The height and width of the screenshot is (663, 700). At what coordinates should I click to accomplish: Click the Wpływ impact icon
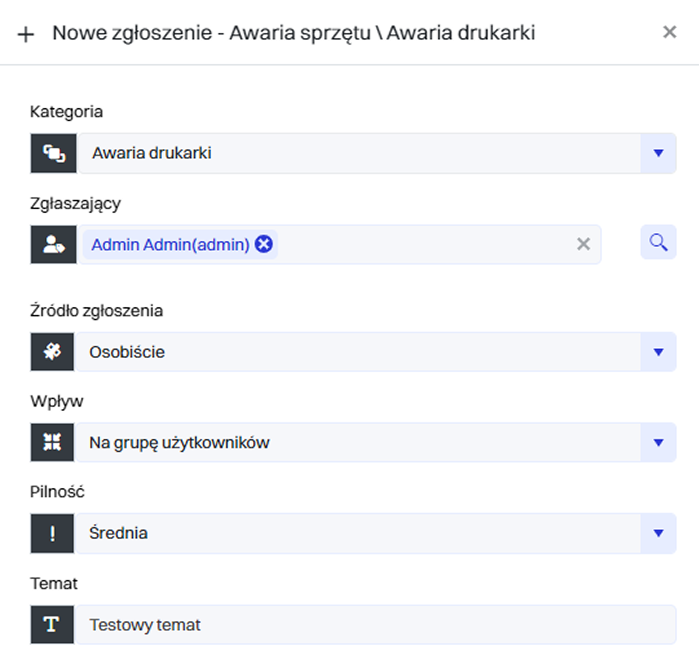point(53,442)
